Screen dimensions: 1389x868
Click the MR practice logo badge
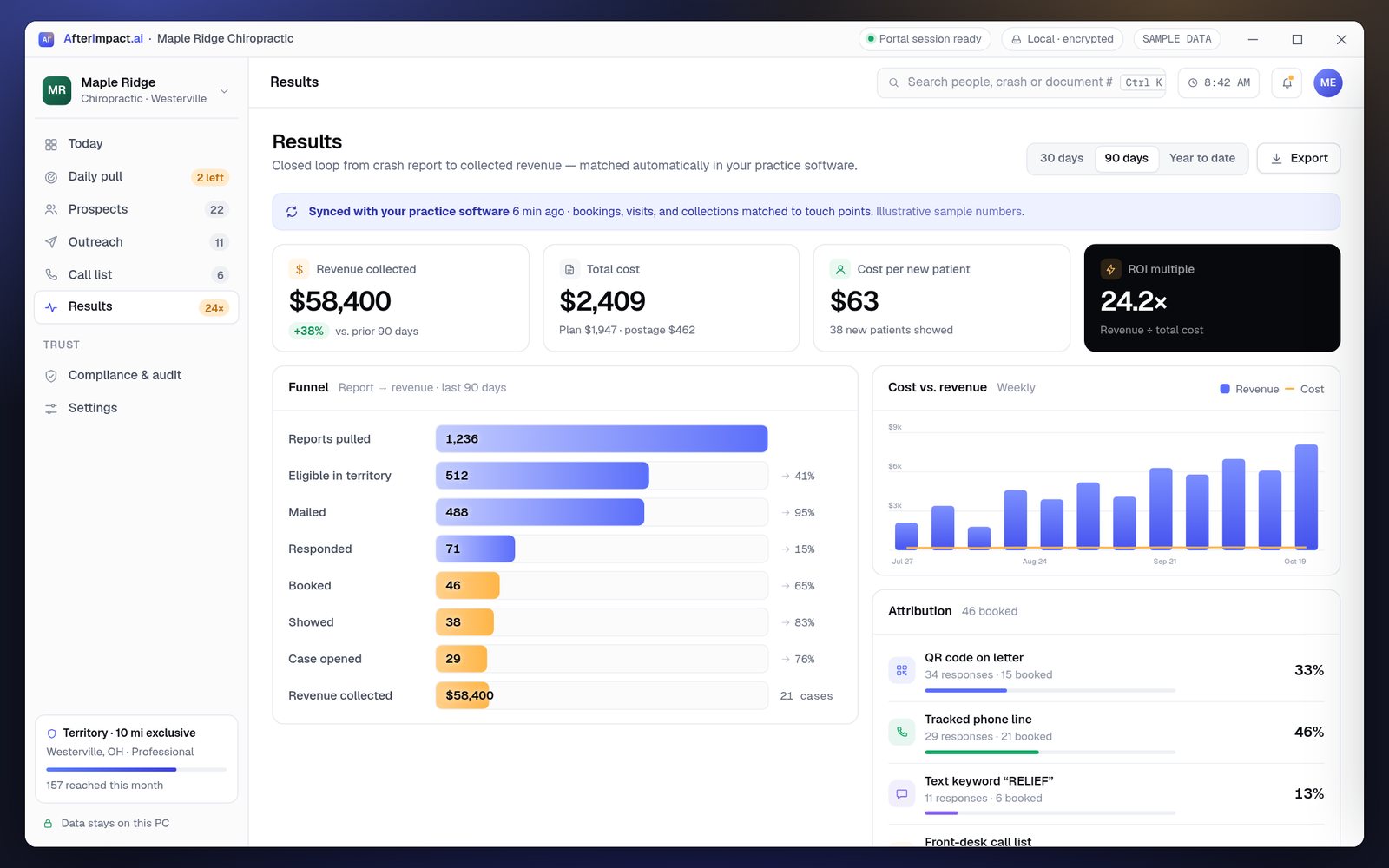(x=57, y=90)
